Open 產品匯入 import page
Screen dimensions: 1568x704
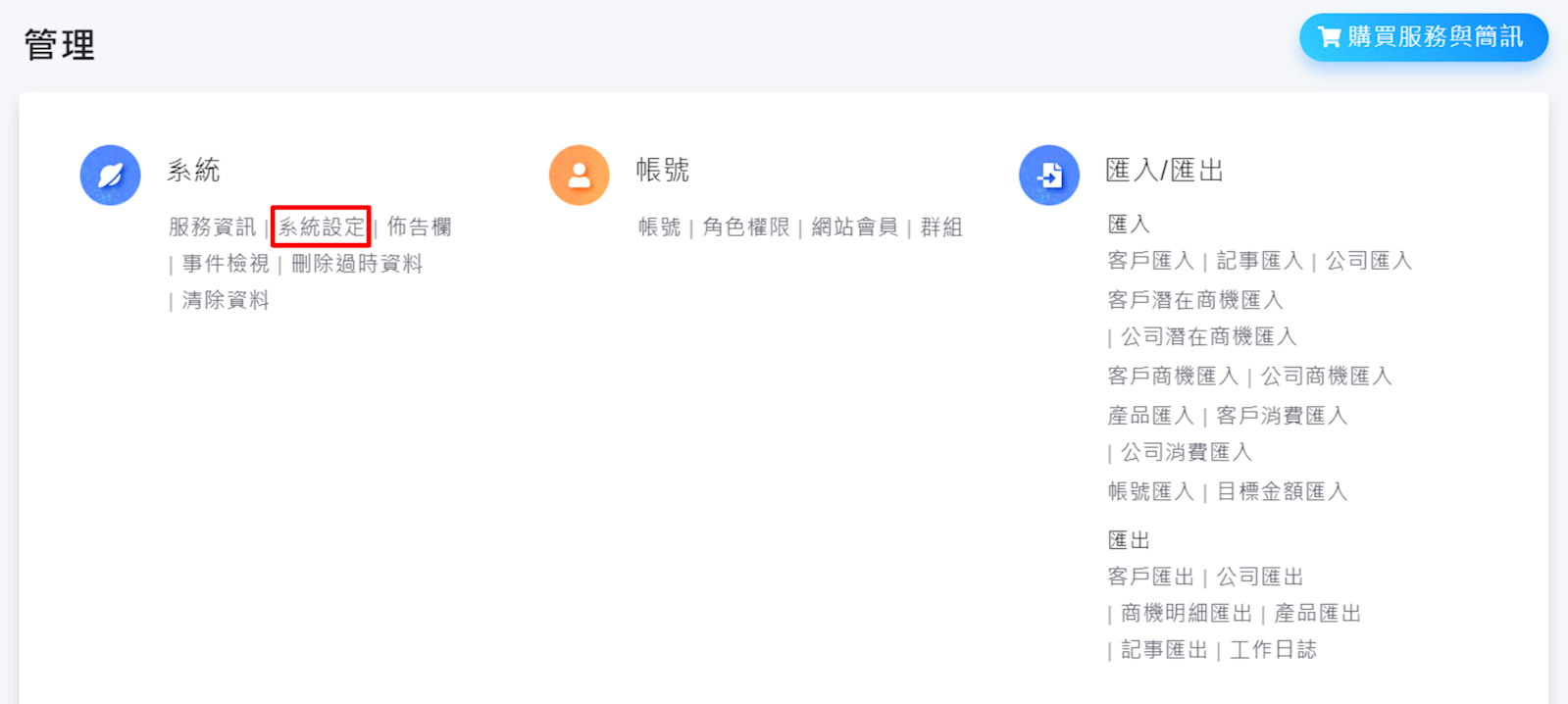pos(1150,416)
